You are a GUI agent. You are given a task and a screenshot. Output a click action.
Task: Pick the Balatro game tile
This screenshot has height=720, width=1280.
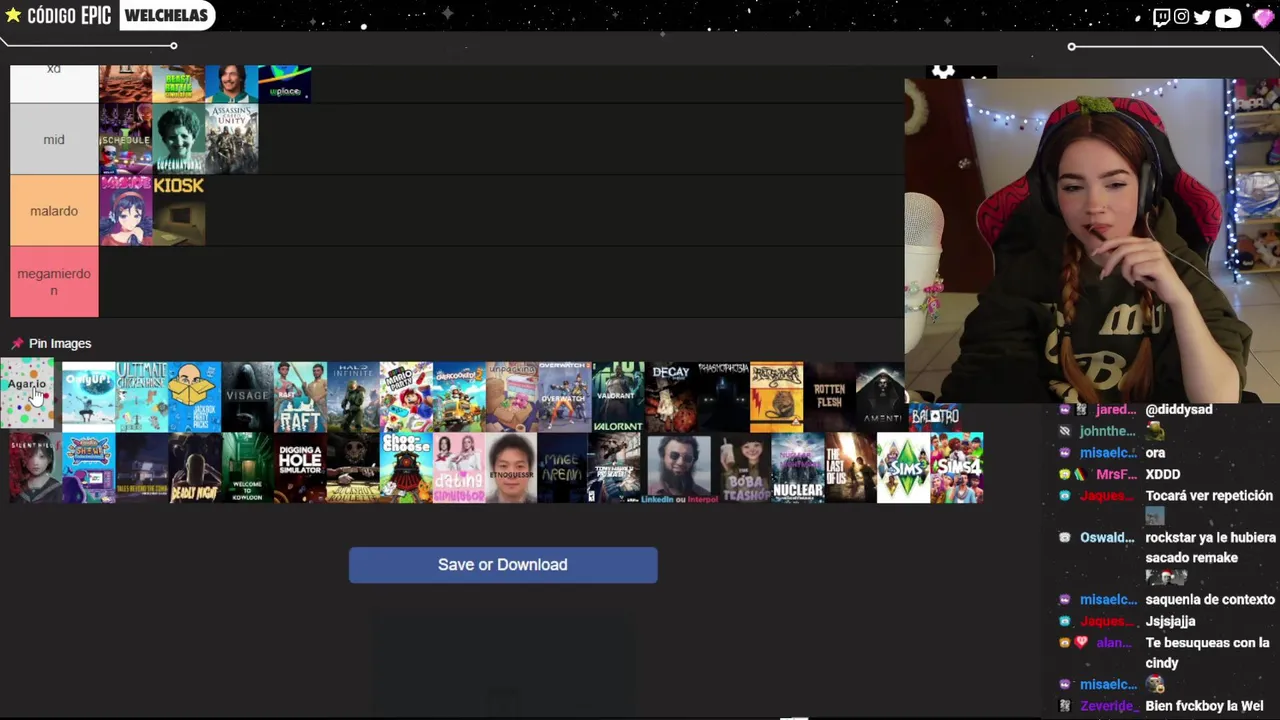[x=934, y=416]
